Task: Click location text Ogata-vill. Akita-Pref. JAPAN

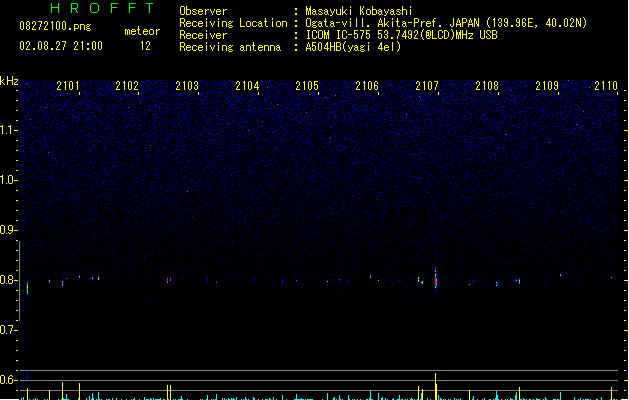Action: click(392, 23)
